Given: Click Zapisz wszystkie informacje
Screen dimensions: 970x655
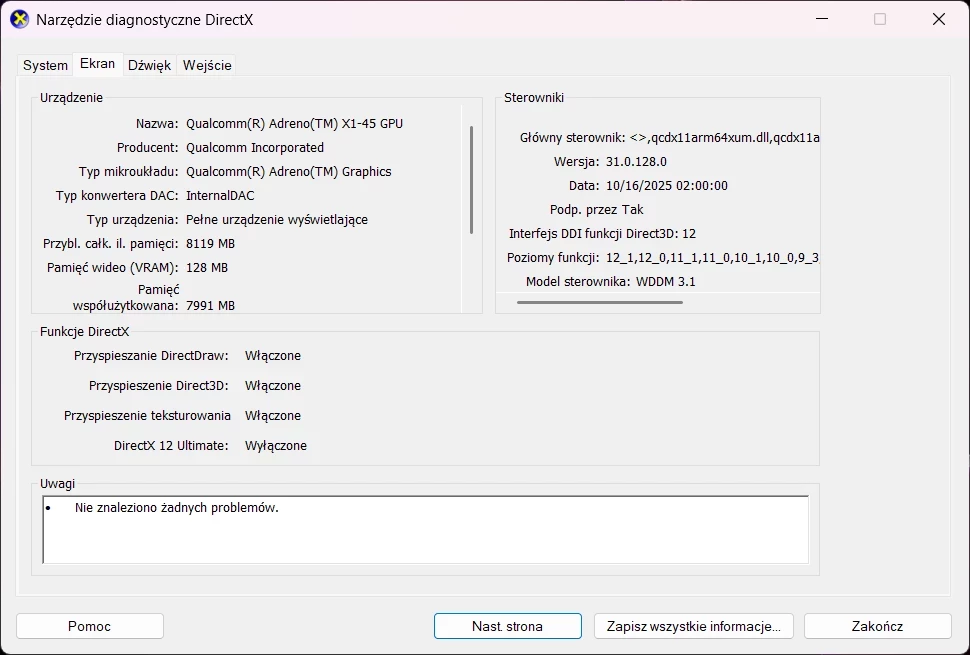Looking at the screenshot, I should (x=693, y=625).
